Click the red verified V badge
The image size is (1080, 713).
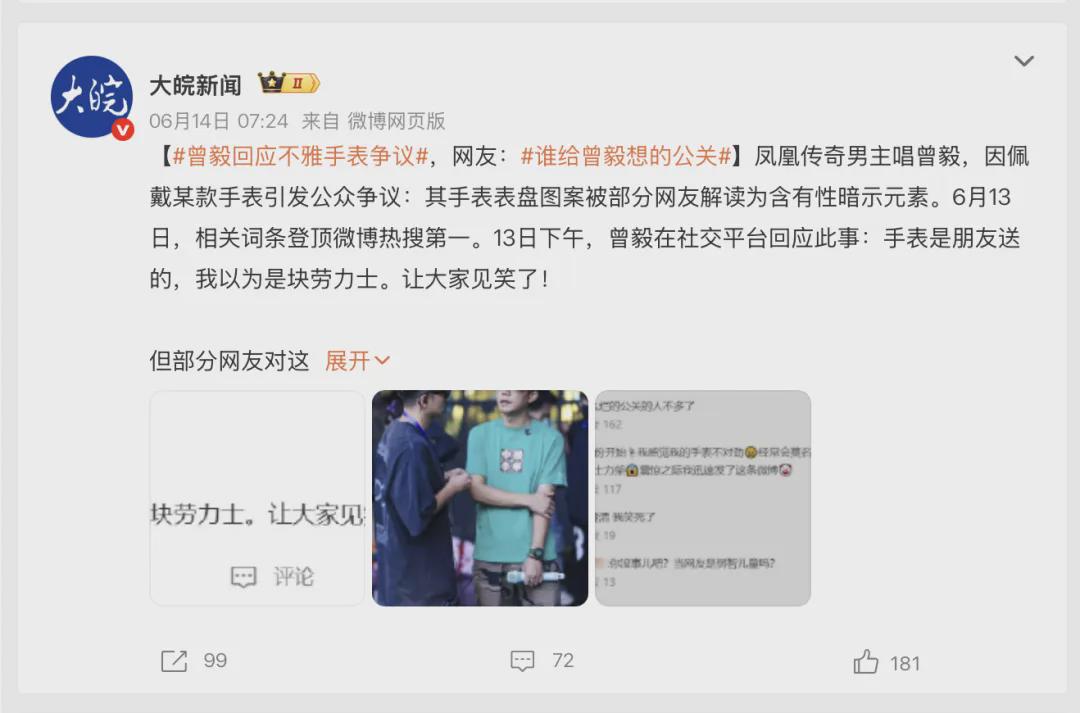click(123, 130)
